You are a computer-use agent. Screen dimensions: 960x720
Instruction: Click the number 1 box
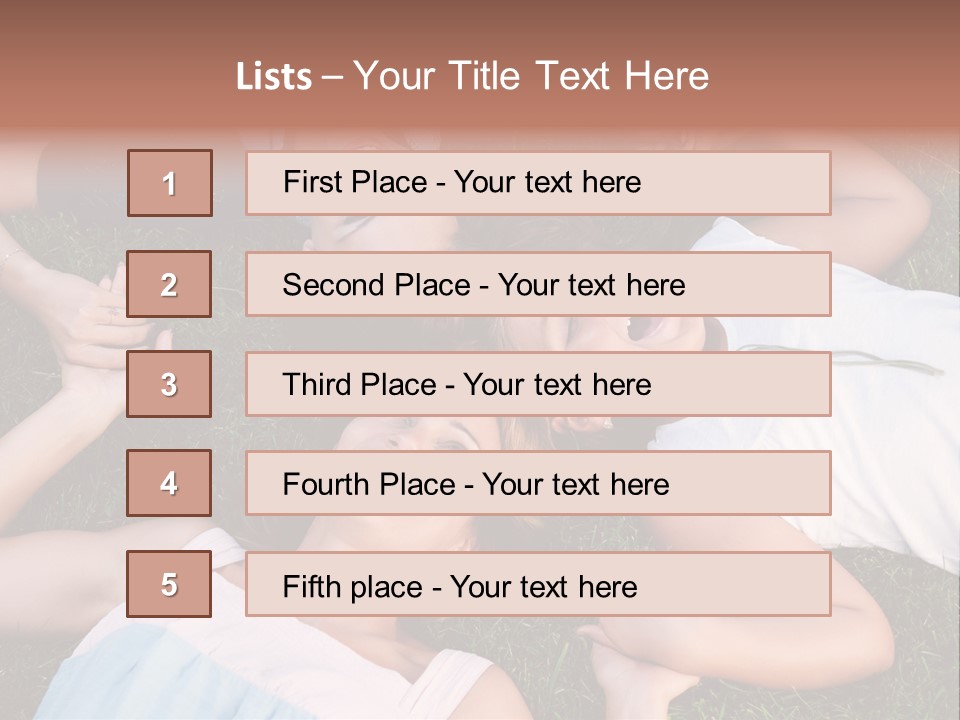click(170, 183)
